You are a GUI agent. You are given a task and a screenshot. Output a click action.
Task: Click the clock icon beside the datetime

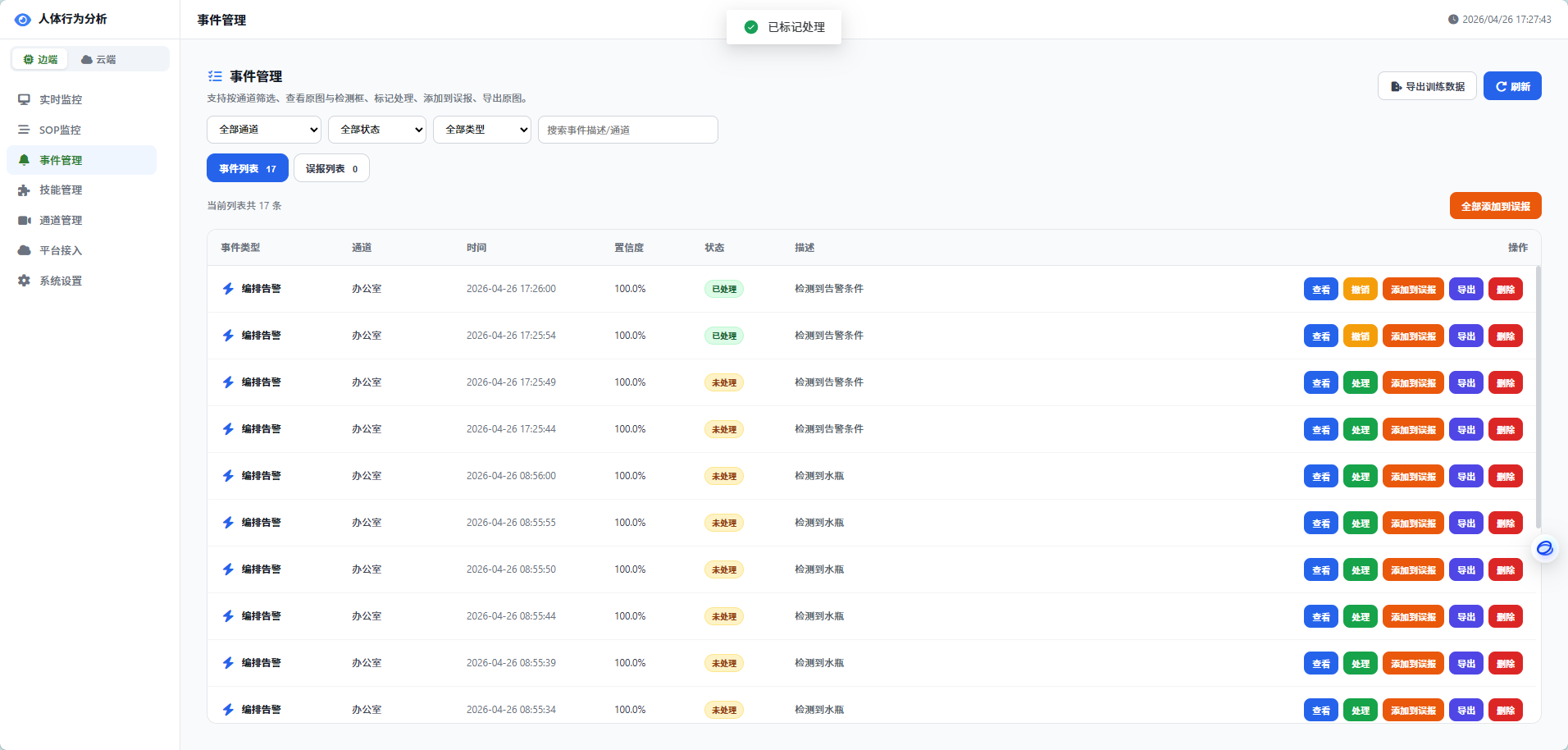tap(1453, 20)
